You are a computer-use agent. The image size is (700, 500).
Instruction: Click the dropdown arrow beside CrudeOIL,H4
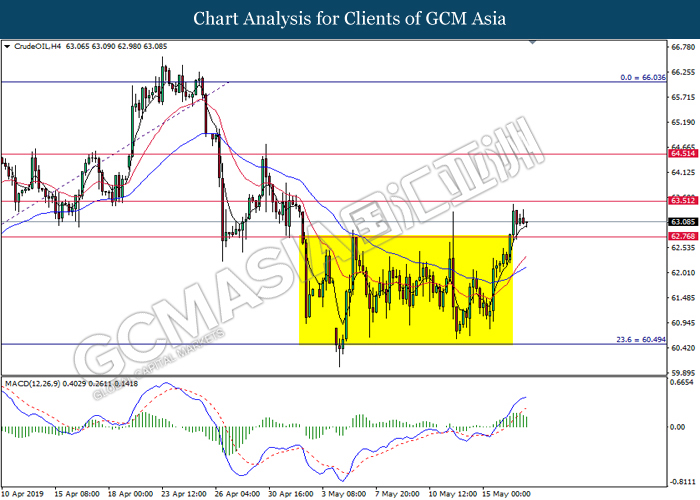click(7, 46)
